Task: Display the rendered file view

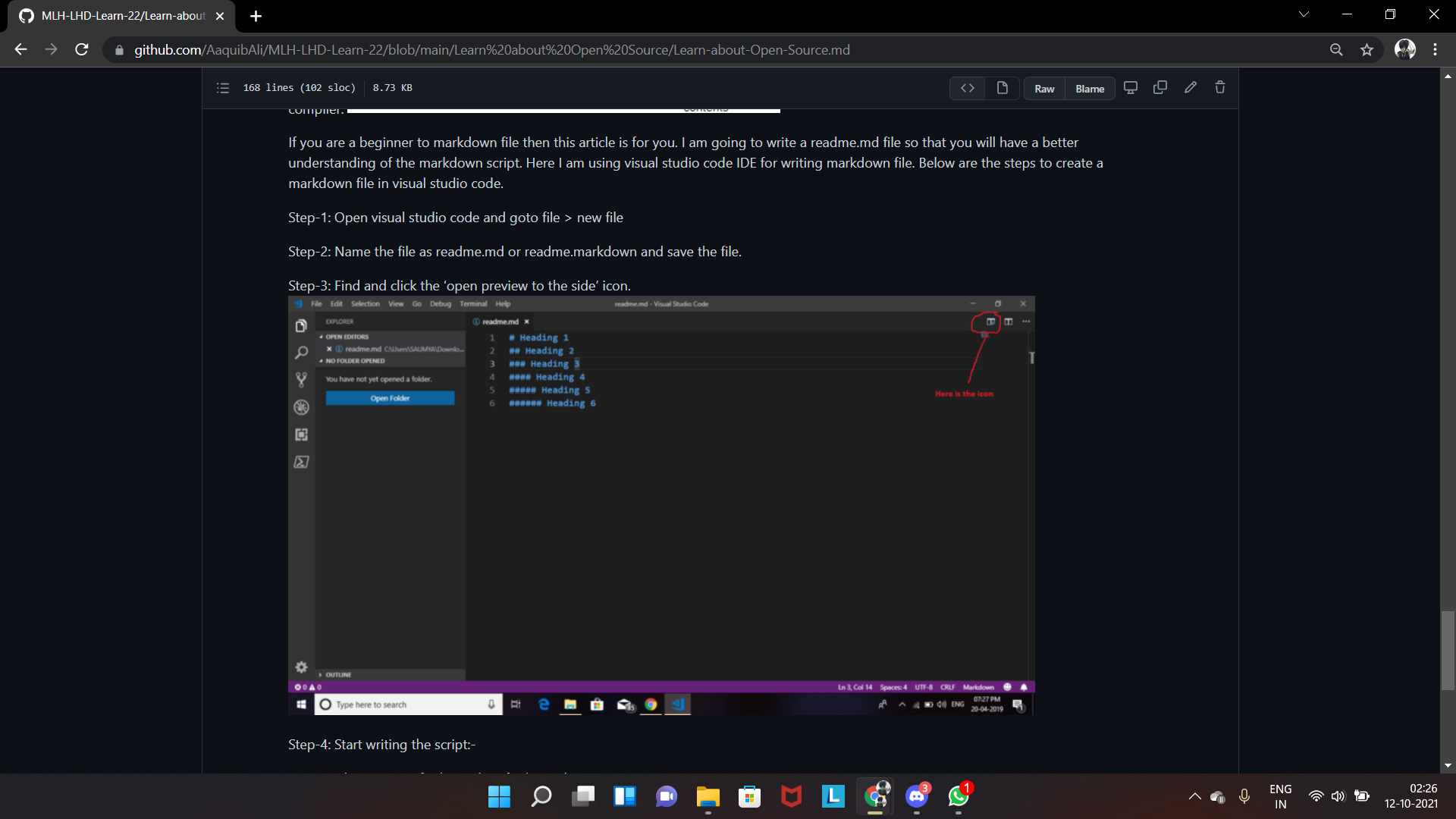Action: (1002, 88)
